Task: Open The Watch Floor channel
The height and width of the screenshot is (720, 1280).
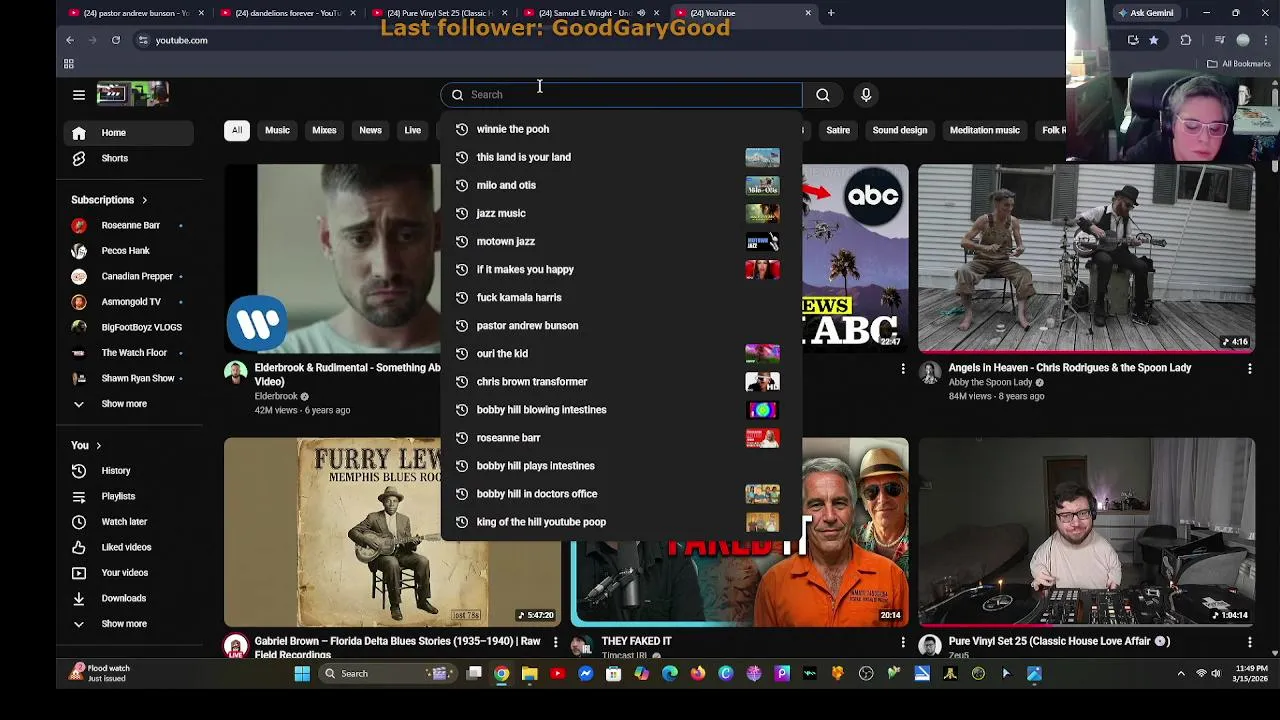Action: 128,353
